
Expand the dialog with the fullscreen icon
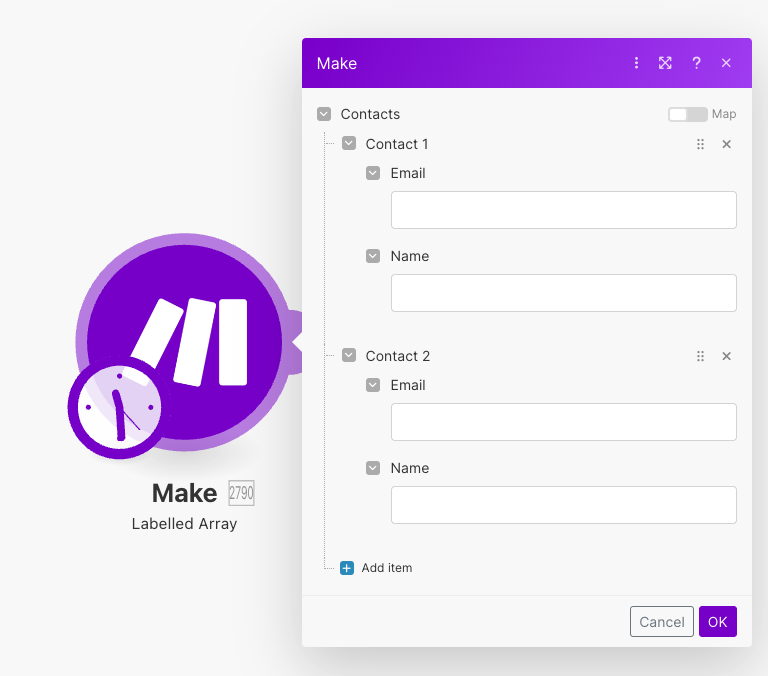(x=665, y=63)
